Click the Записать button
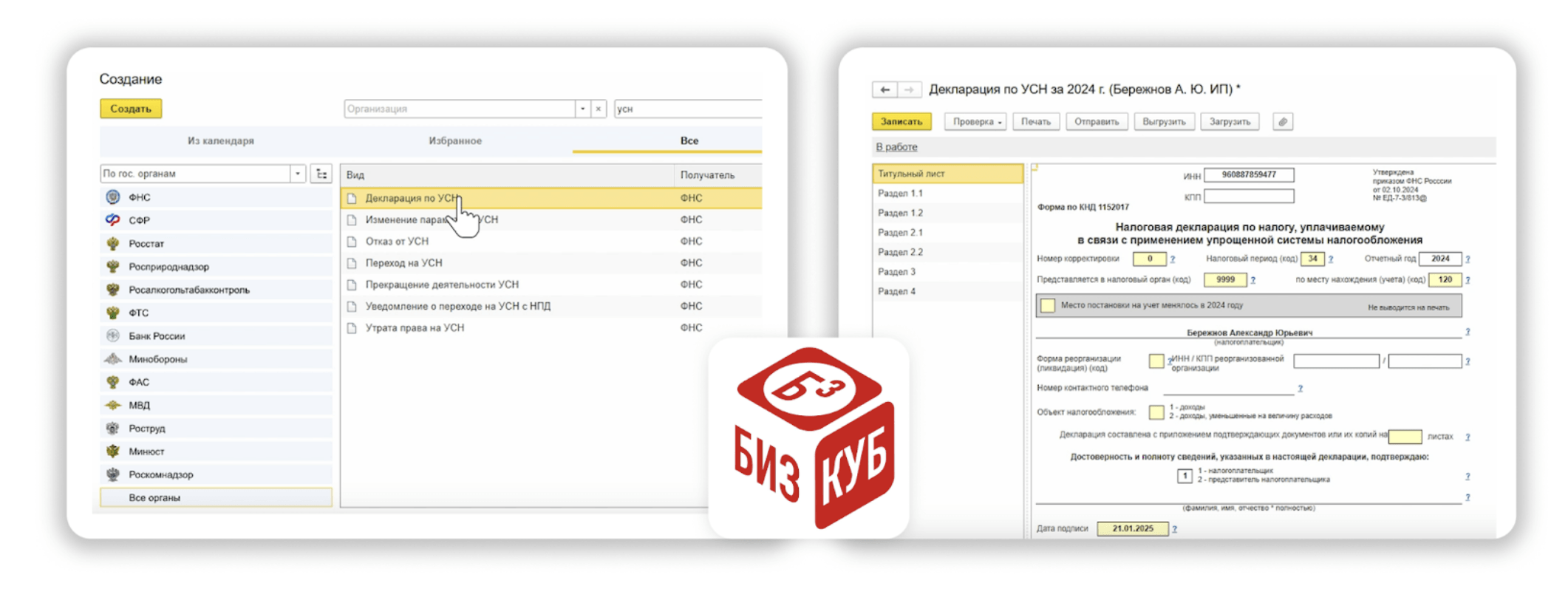 (x=901, y=122)
